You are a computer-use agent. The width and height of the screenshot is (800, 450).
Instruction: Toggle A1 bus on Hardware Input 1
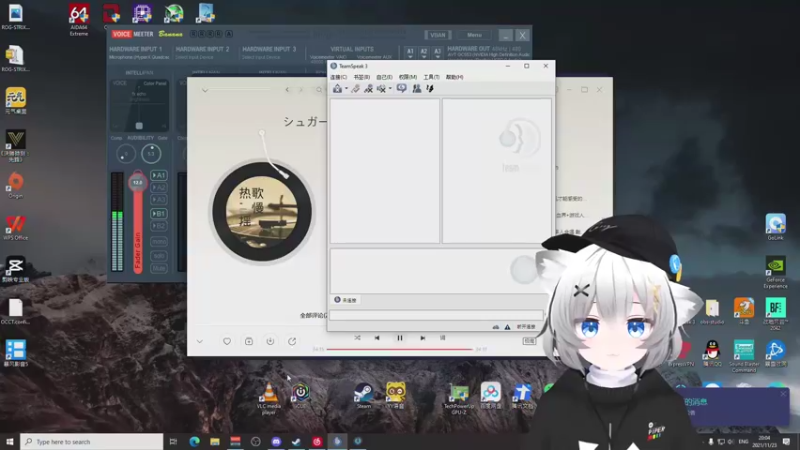[159, 175]
